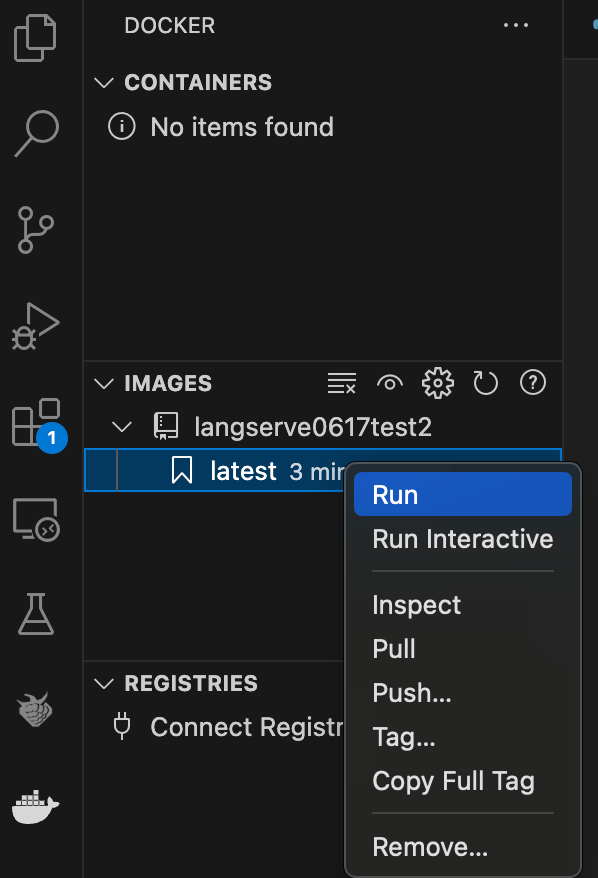
Task: Open Images settings gear
Action: tap(438, 384)
